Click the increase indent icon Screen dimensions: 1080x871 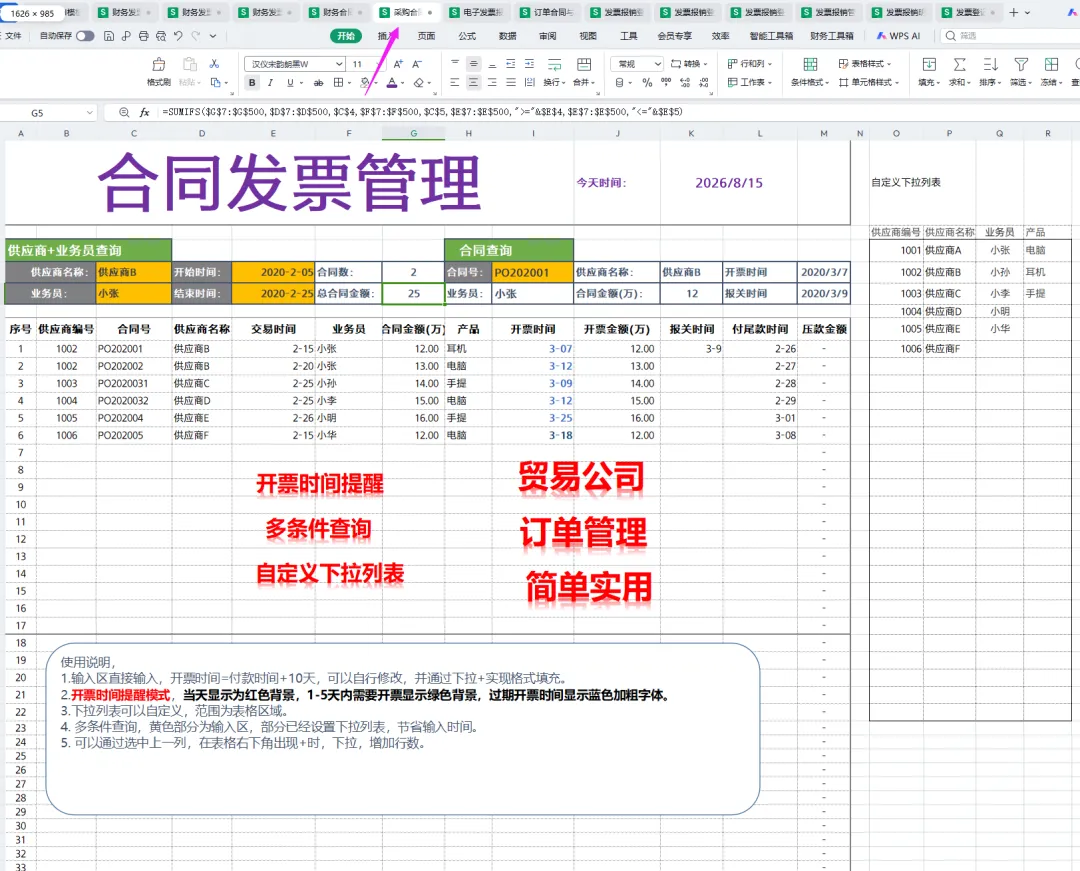(529, 63)
